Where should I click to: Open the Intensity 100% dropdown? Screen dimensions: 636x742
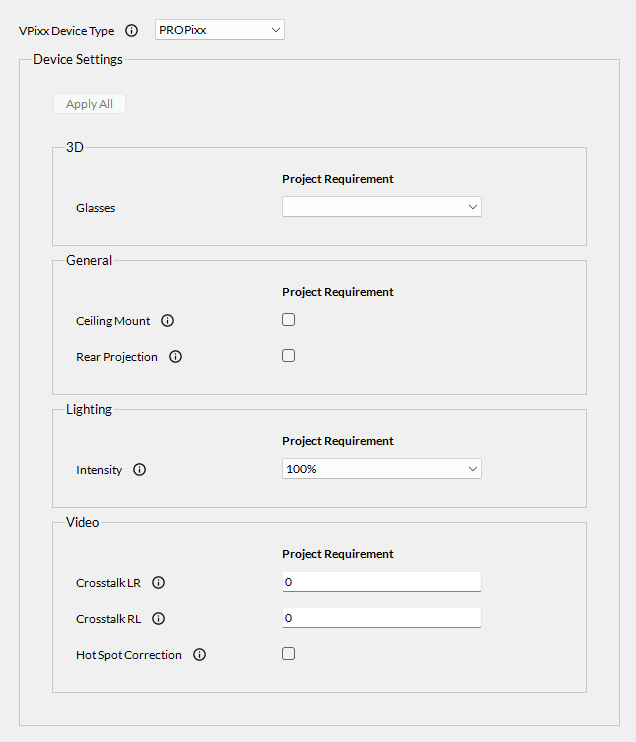381,469
